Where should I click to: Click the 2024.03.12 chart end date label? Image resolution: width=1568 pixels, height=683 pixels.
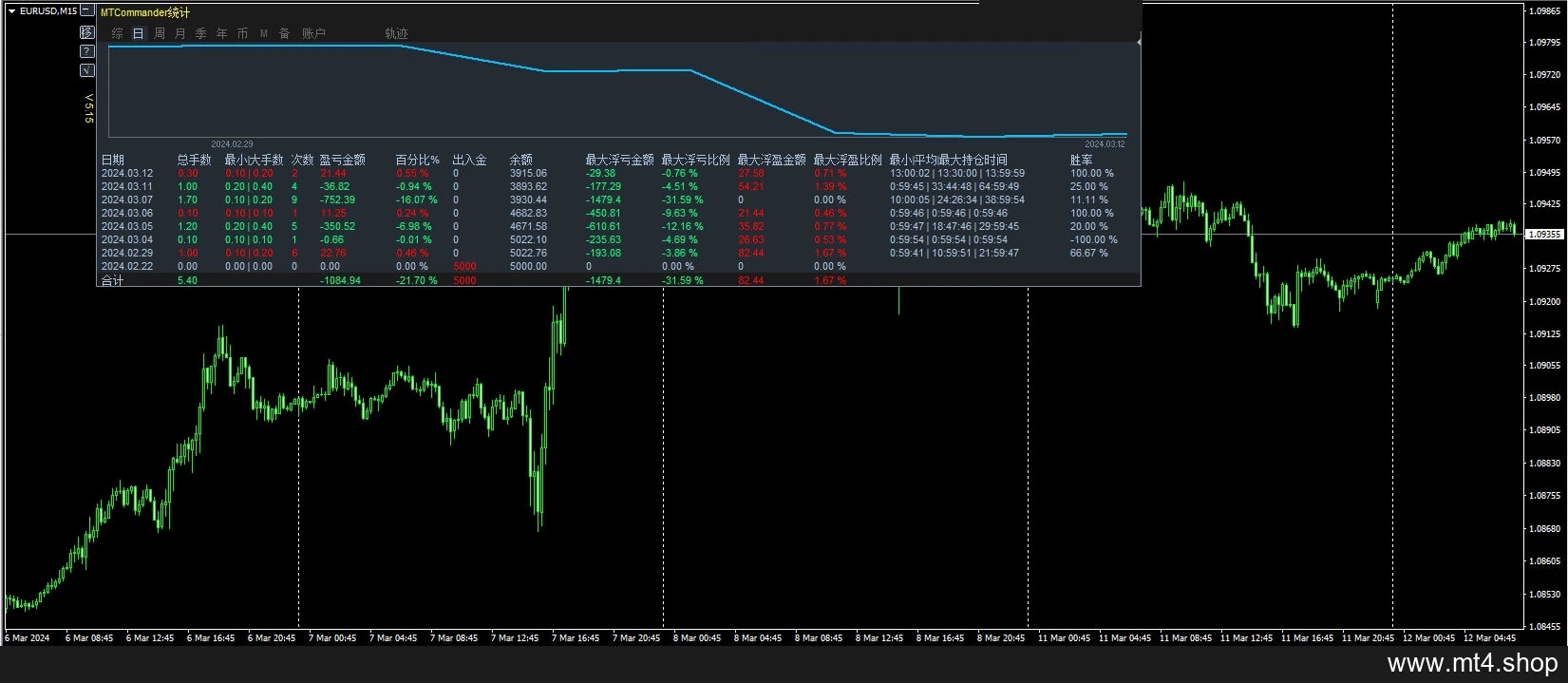(x=1105, y=144)
